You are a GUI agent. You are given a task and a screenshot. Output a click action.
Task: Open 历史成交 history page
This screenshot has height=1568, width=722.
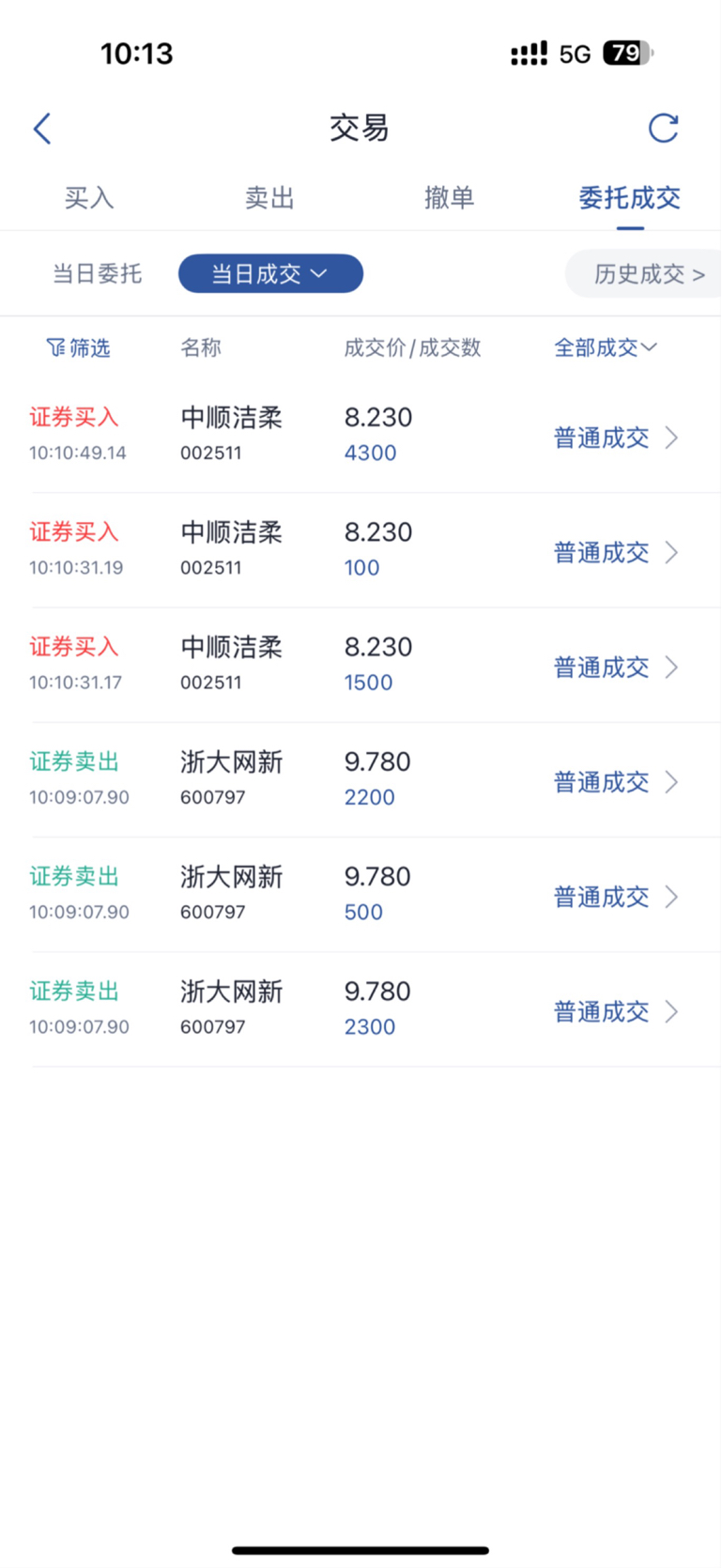649,274
